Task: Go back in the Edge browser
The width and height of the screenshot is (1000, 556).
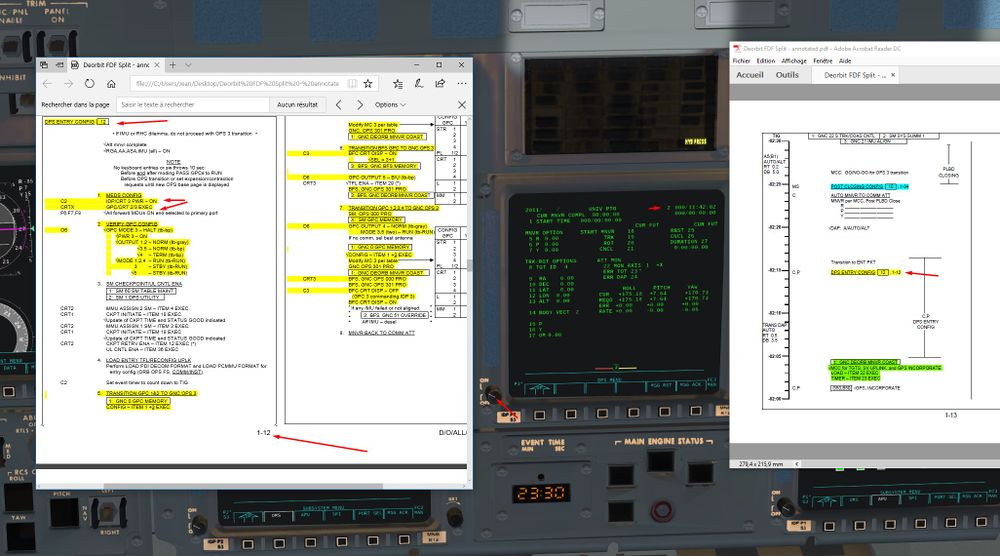Action: [x=47, y=84]
